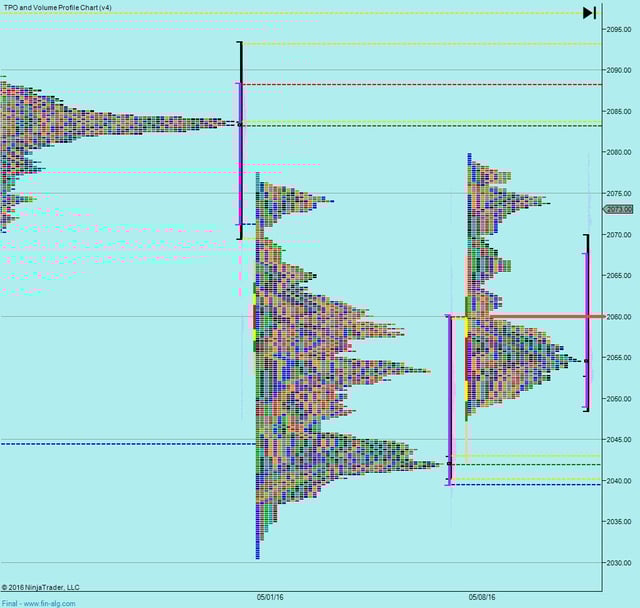Click the chart title TPO and Volume Profile Chart
Screen dimensions: 640x608
coord(57,7)
